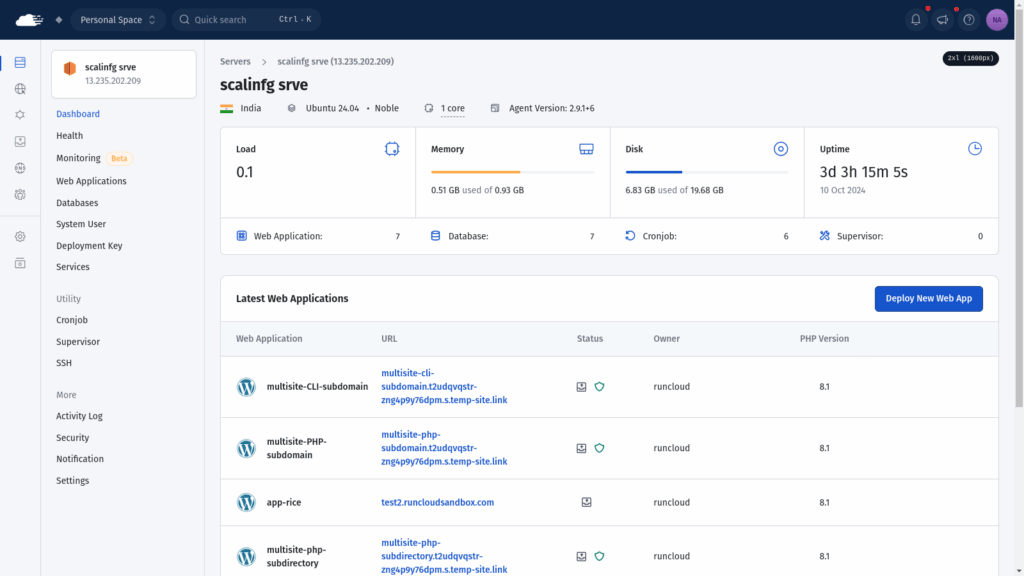Click the Load CPU chip icon
Viewport: 1024px width, 576px height.
pos(392,149)
